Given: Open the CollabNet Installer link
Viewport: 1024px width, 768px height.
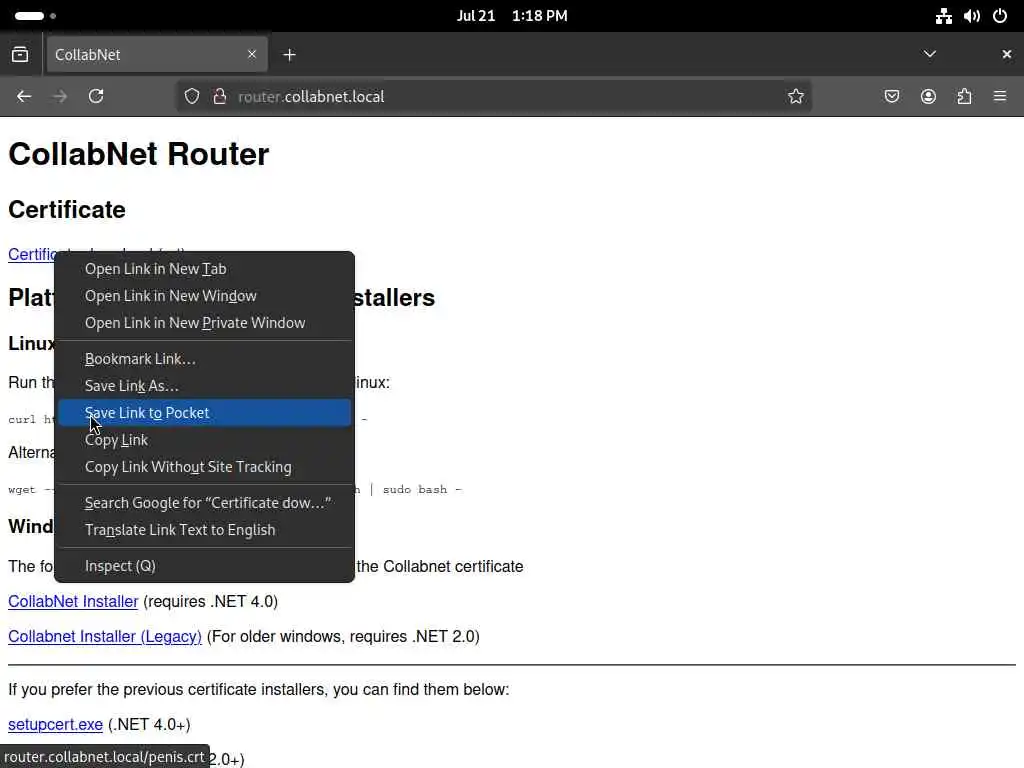Looking at the screenshot, I should [73, 601].
